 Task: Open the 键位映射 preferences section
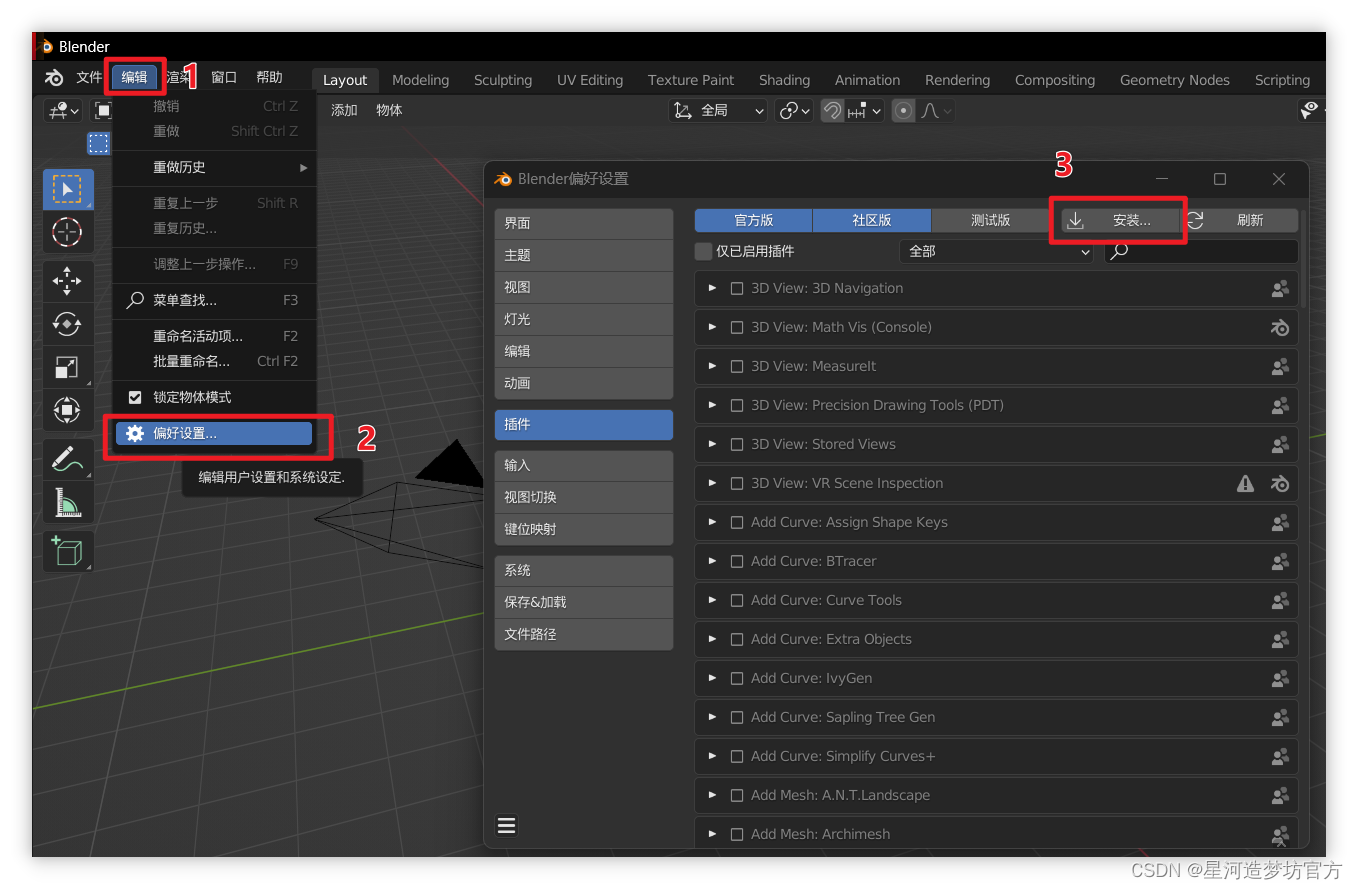point(584,529)
